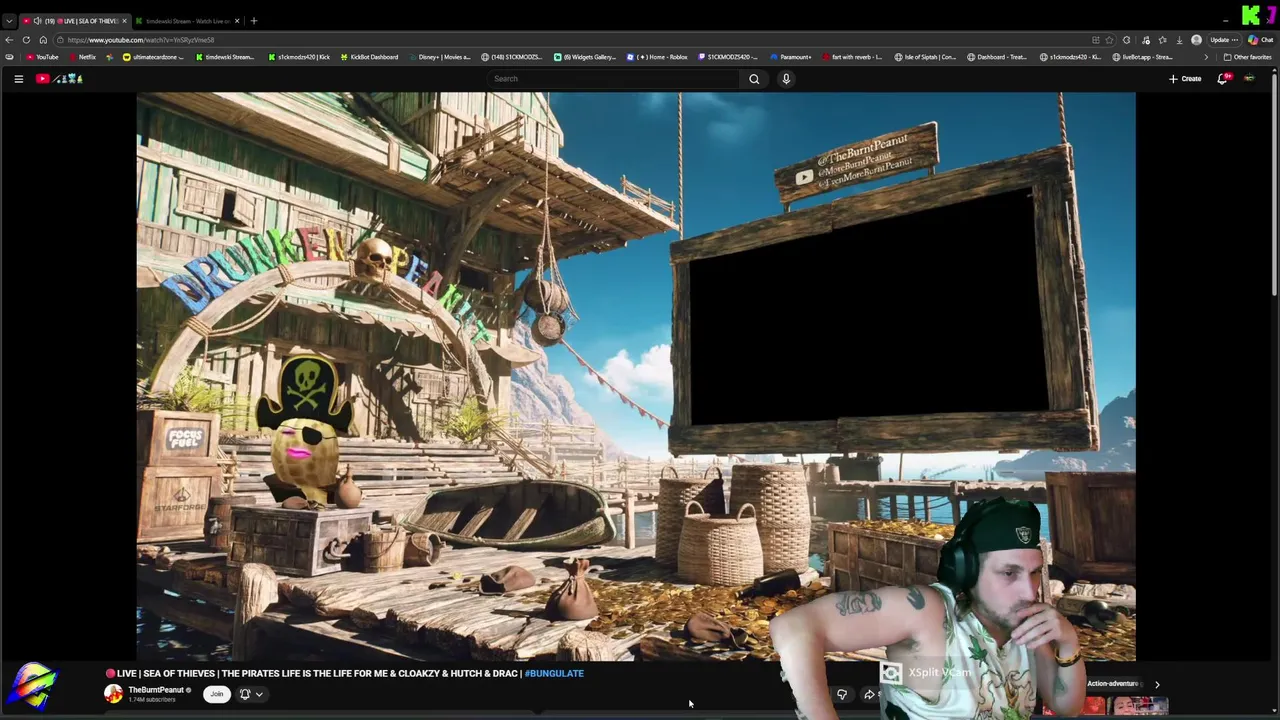
Task: Open the fart with reverb bookmark
Action: (851, 57)
